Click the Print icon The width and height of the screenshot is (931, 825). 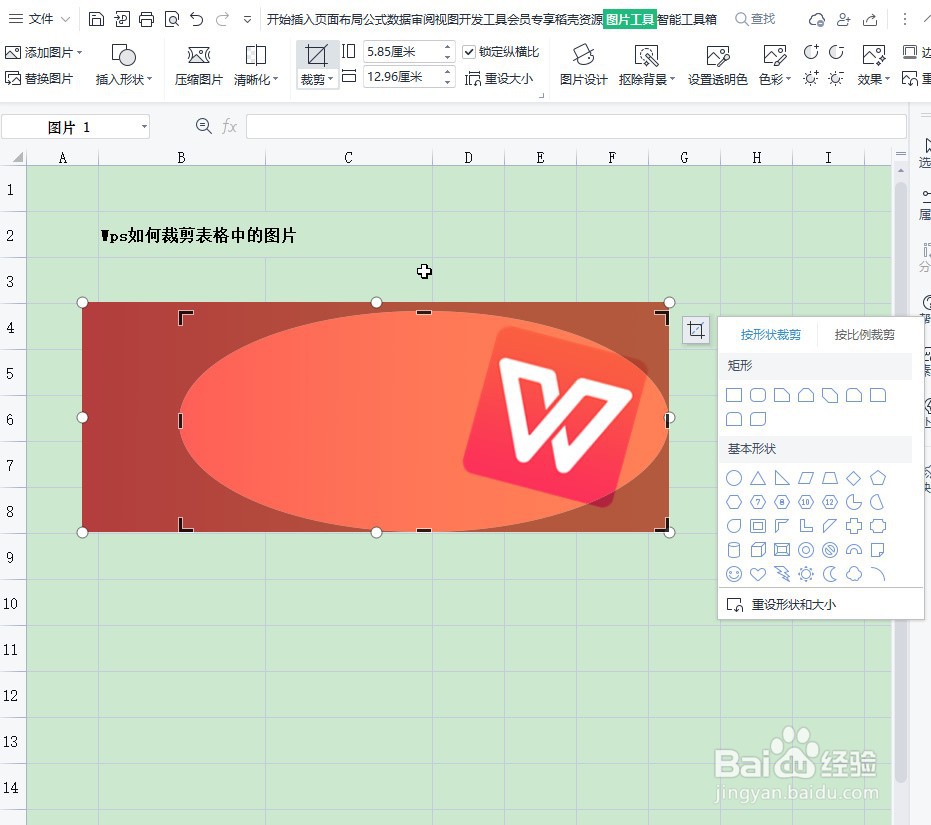click(x=146, y=19)
